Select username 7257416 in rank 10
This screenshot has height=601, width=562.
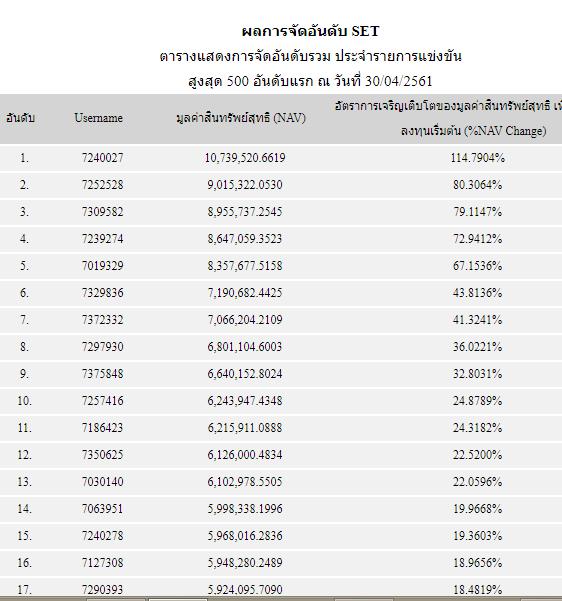tap(102, 401)
